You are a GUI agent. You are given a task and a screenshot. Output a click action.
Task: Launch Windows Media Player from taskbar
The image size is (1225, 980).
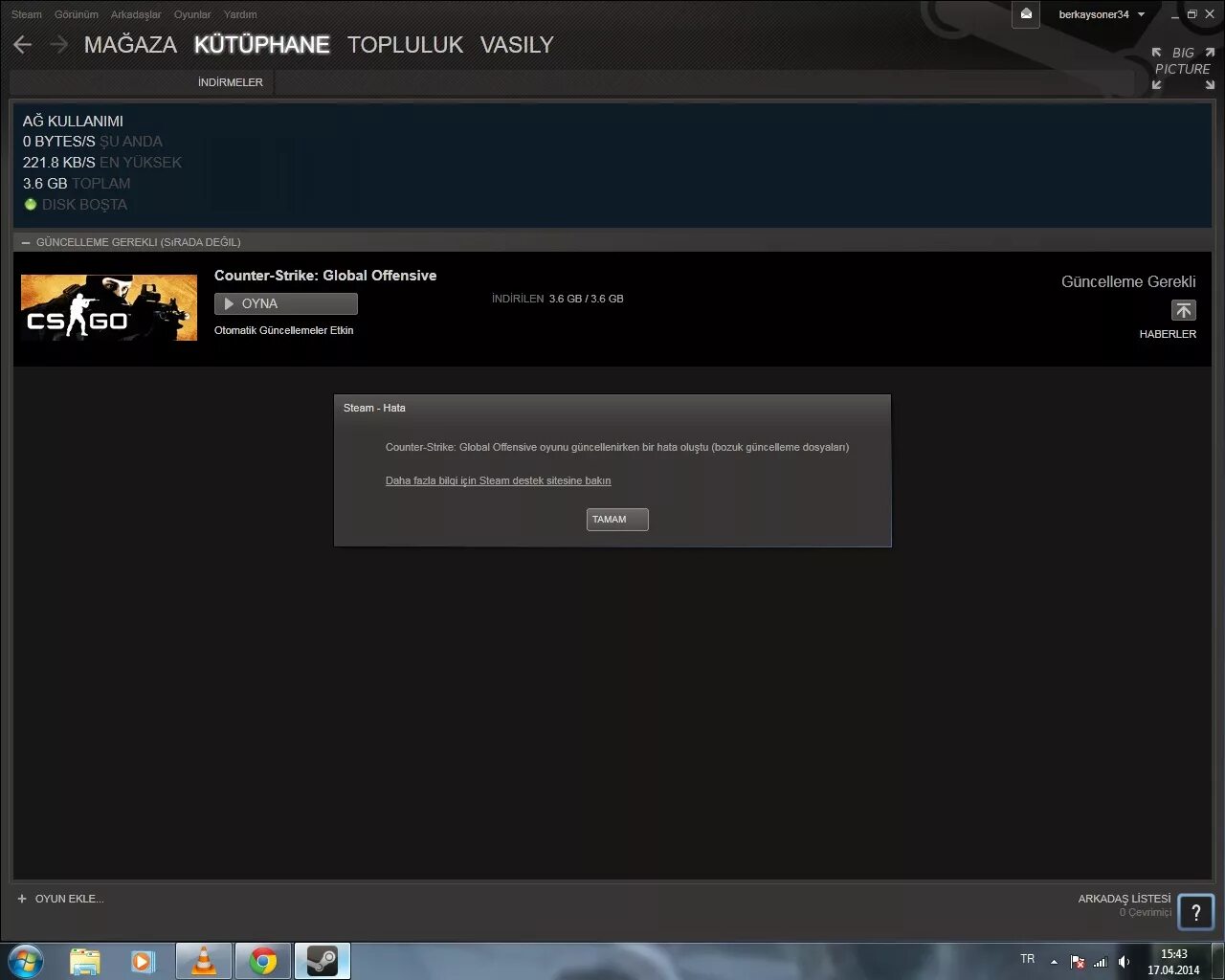[x=144, y=961]
